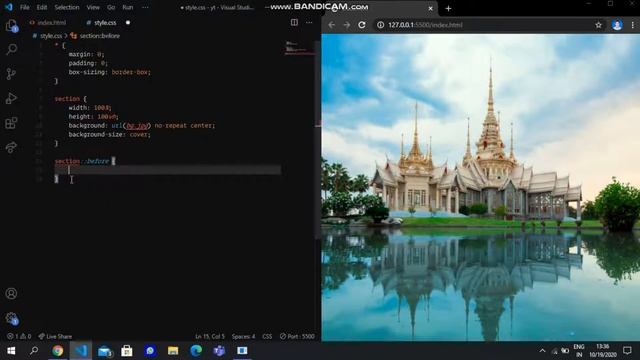
Task: Open the Selection menu
Action: [x=67, y=7]
